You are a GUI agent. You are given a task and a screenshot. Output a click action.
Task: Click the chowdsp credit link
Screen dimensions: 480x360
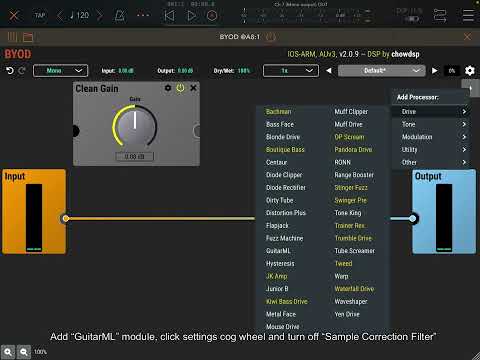coord(405,54)
